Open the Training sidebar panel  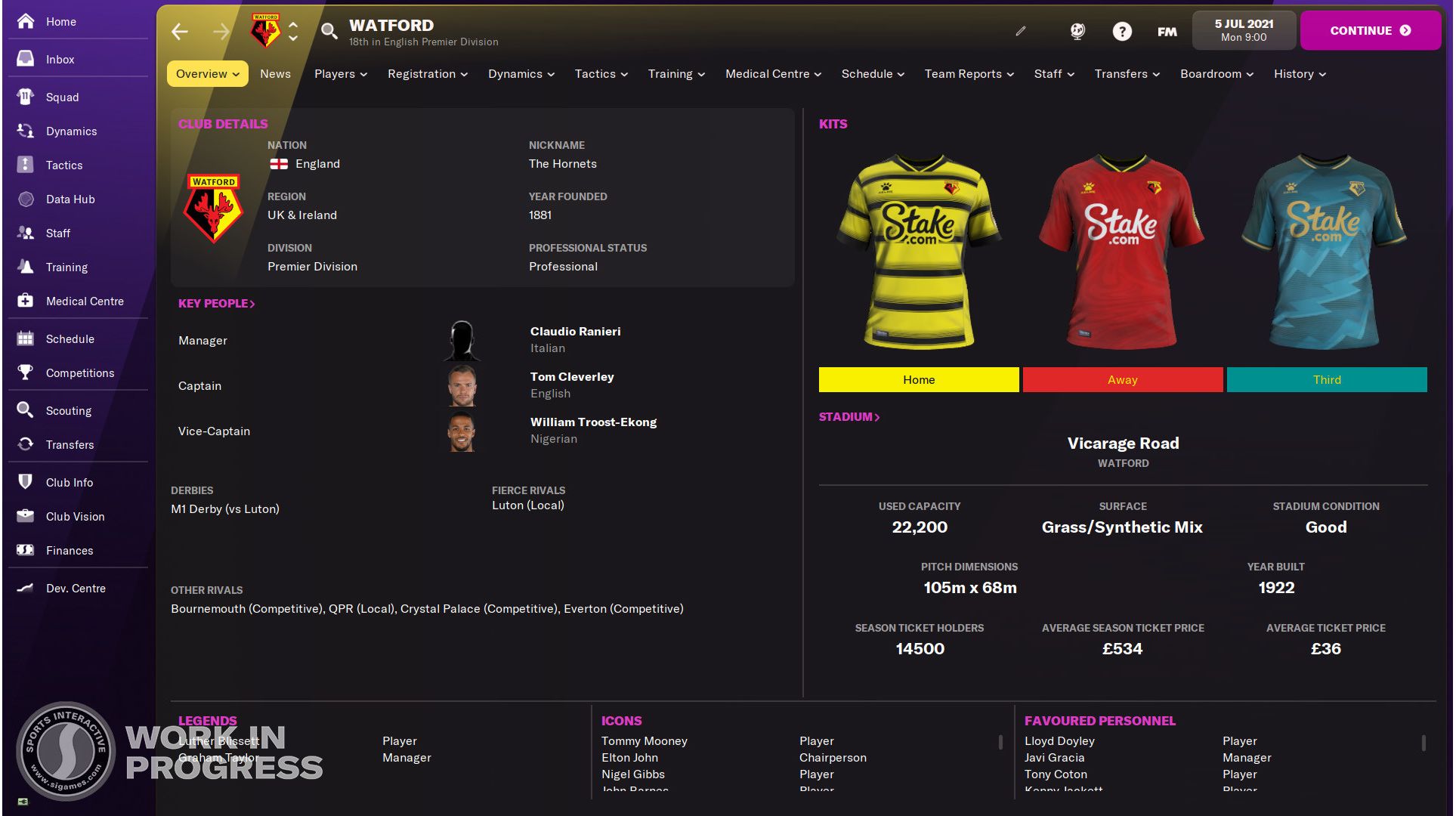(x=66, y=266)
